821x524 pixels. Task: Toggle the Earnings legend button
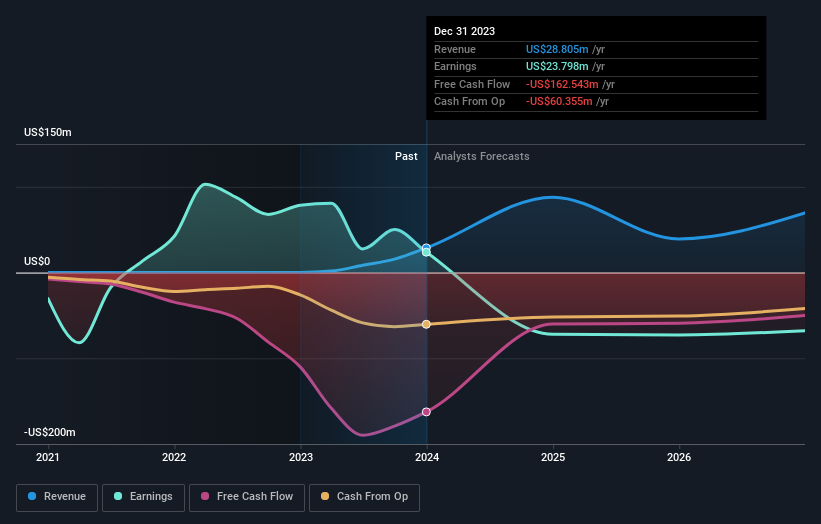point(143,497)
